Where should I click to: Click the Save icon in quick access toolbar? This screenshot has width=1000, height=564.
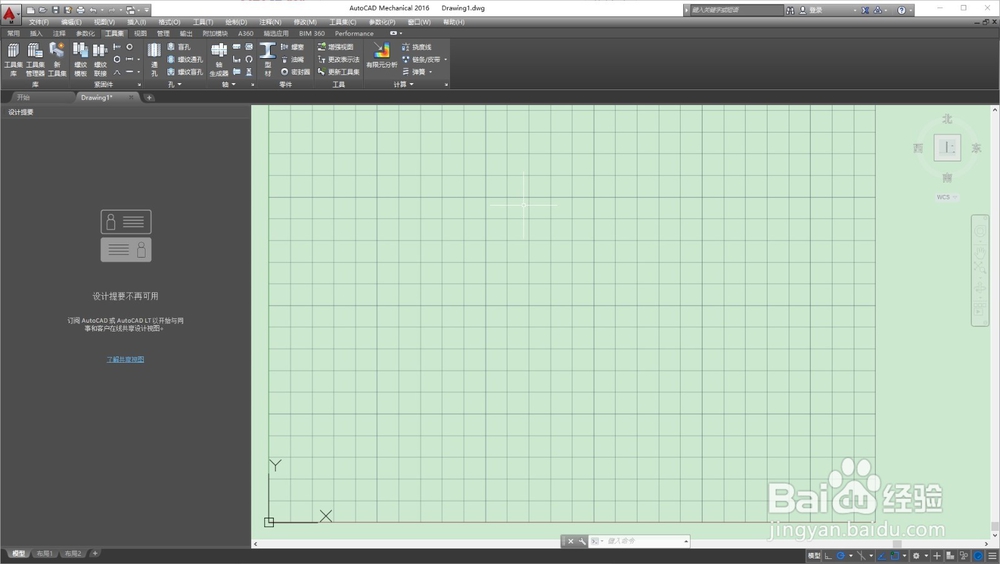(x=55, y=10)
